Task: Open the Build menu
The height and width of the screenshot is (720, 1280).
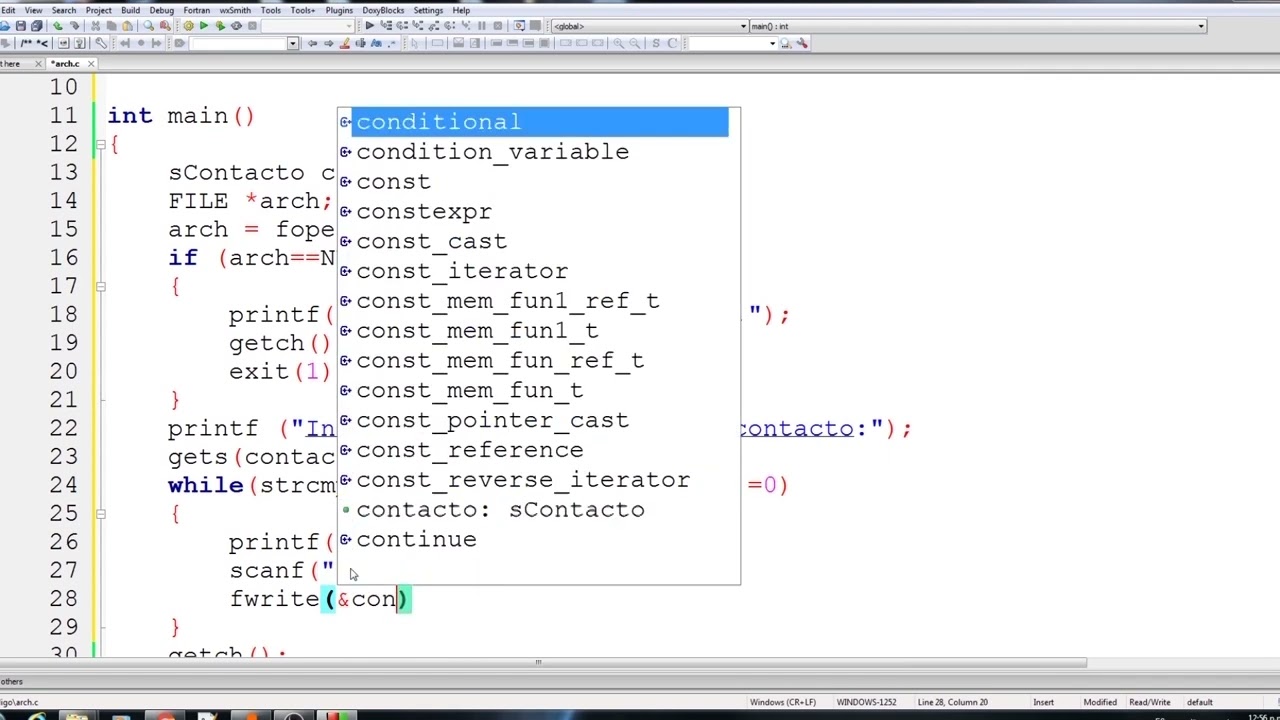Action: click(130, 10)
